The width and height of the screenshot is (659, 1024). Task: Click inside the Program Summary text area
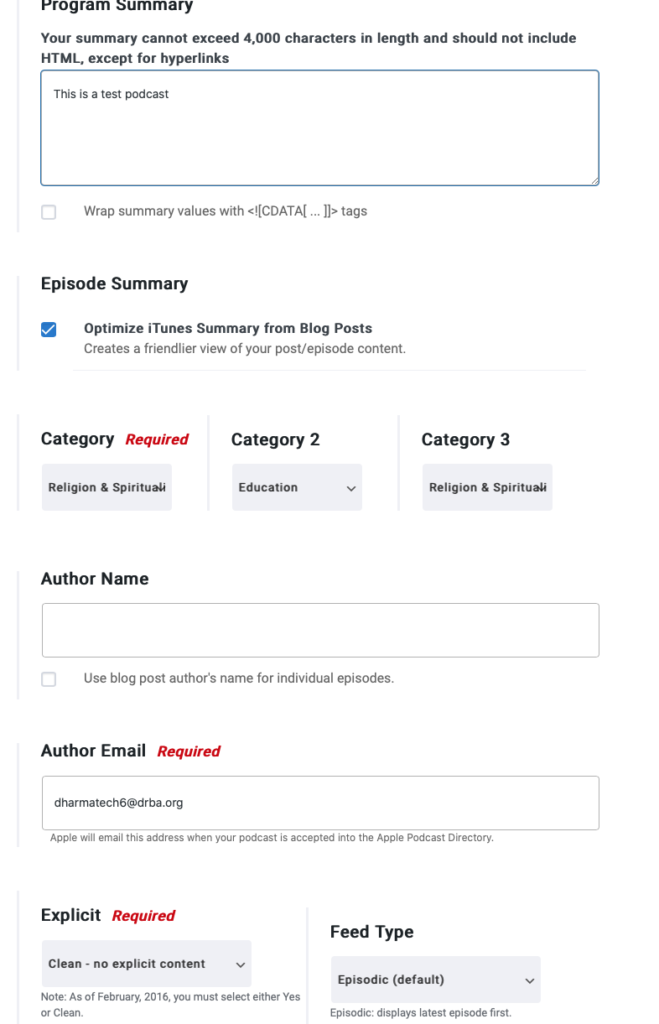coord(319,128)
